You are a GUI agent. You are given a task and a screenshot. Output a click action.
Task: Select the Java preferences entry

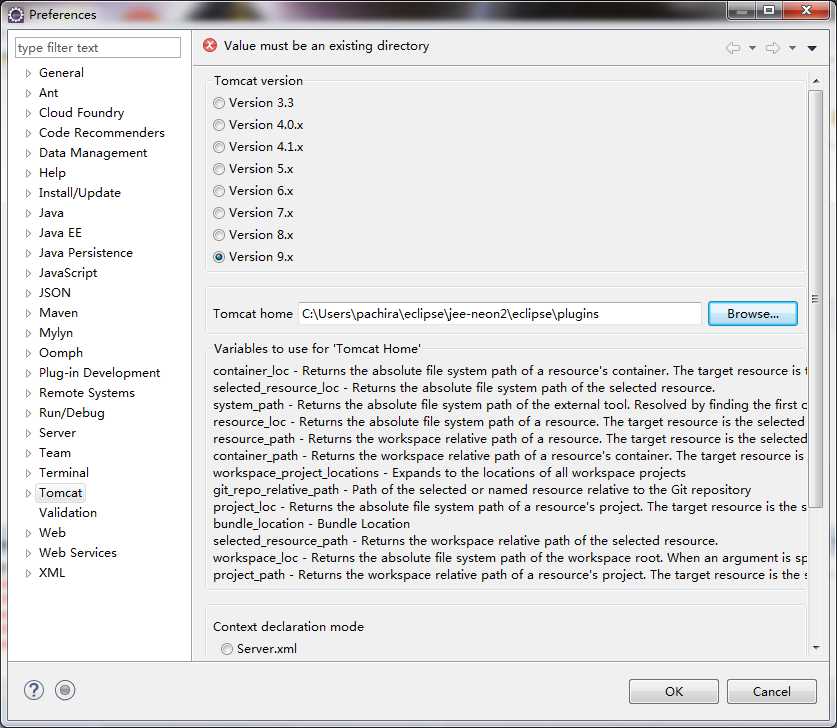(51, 212)
